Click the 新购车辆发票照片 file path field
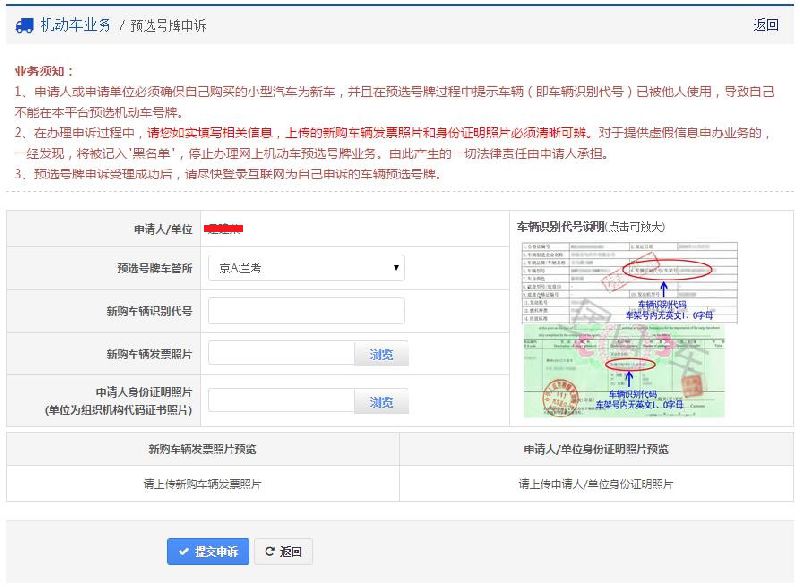 (x=281, y=354)
